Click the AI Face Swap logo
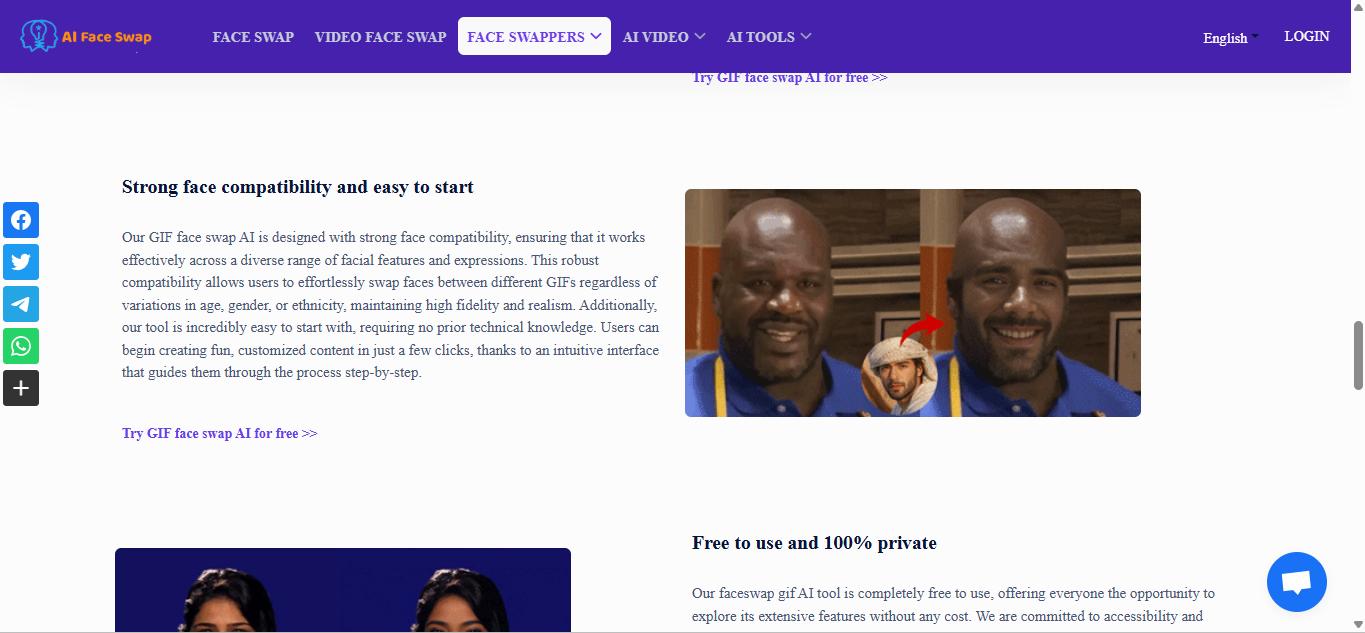This screenshot has width=1365, height=633. (x=86, y=37)
